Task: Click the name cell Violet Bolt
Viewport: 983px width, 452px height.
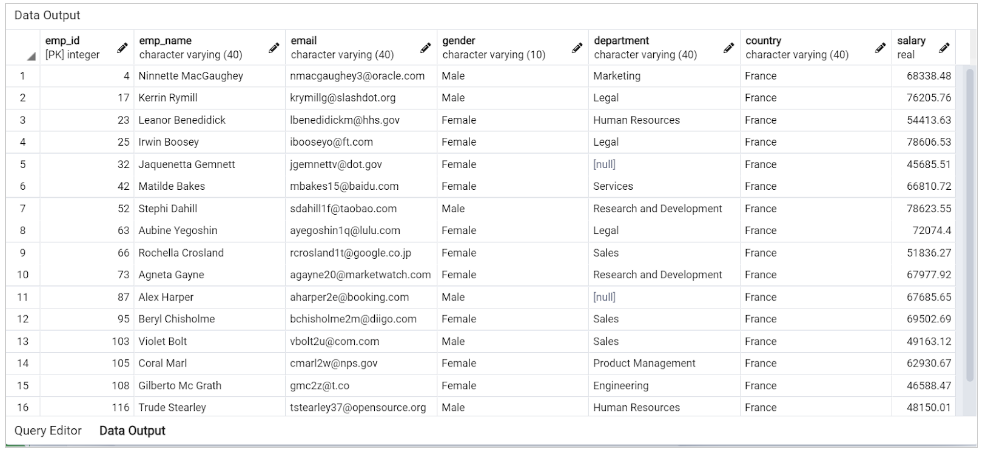Action: (x=210, y=341)
